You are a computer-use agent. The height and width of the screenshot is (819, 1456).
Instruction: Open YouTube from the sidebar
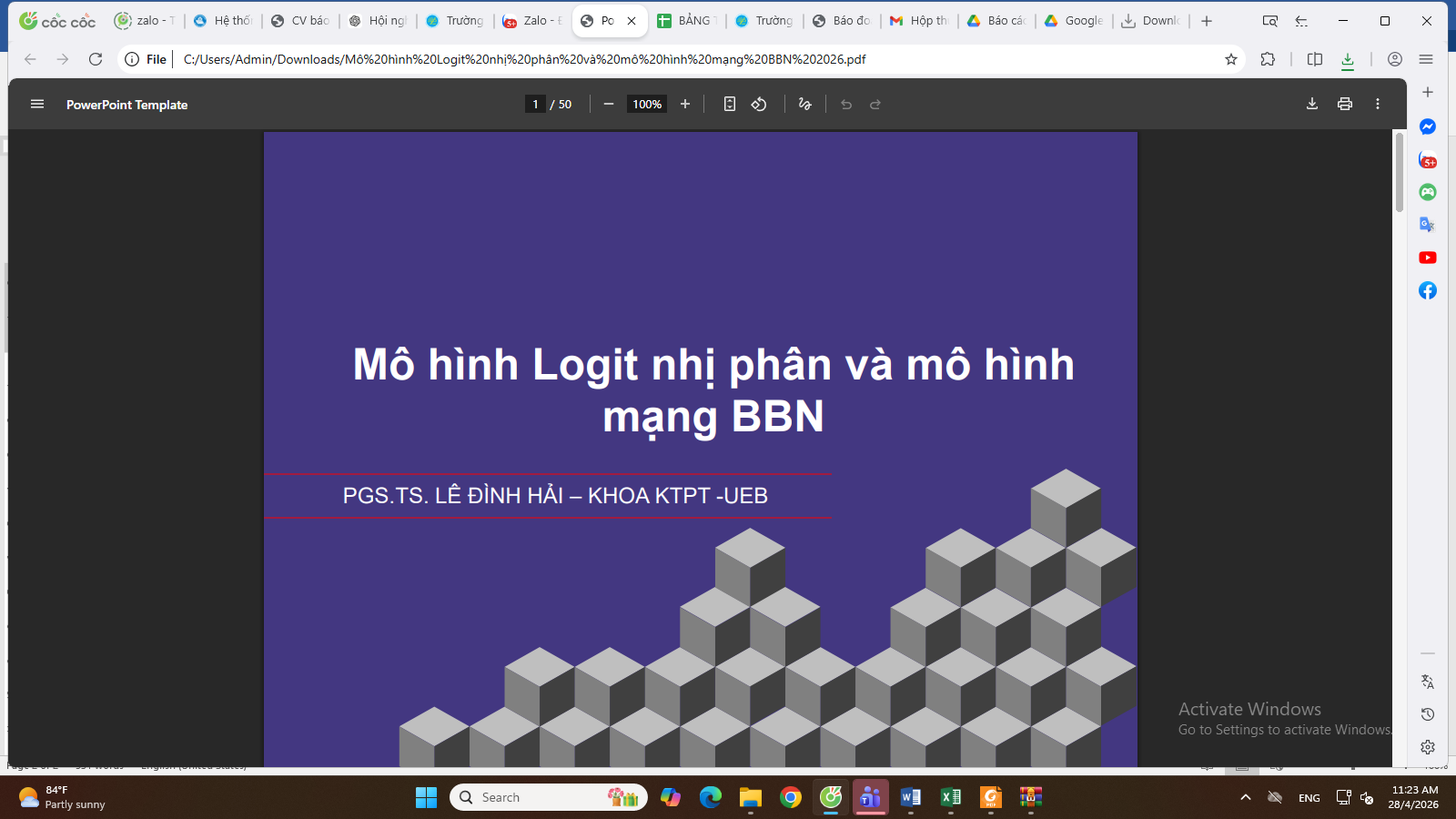coord(1427,258)
